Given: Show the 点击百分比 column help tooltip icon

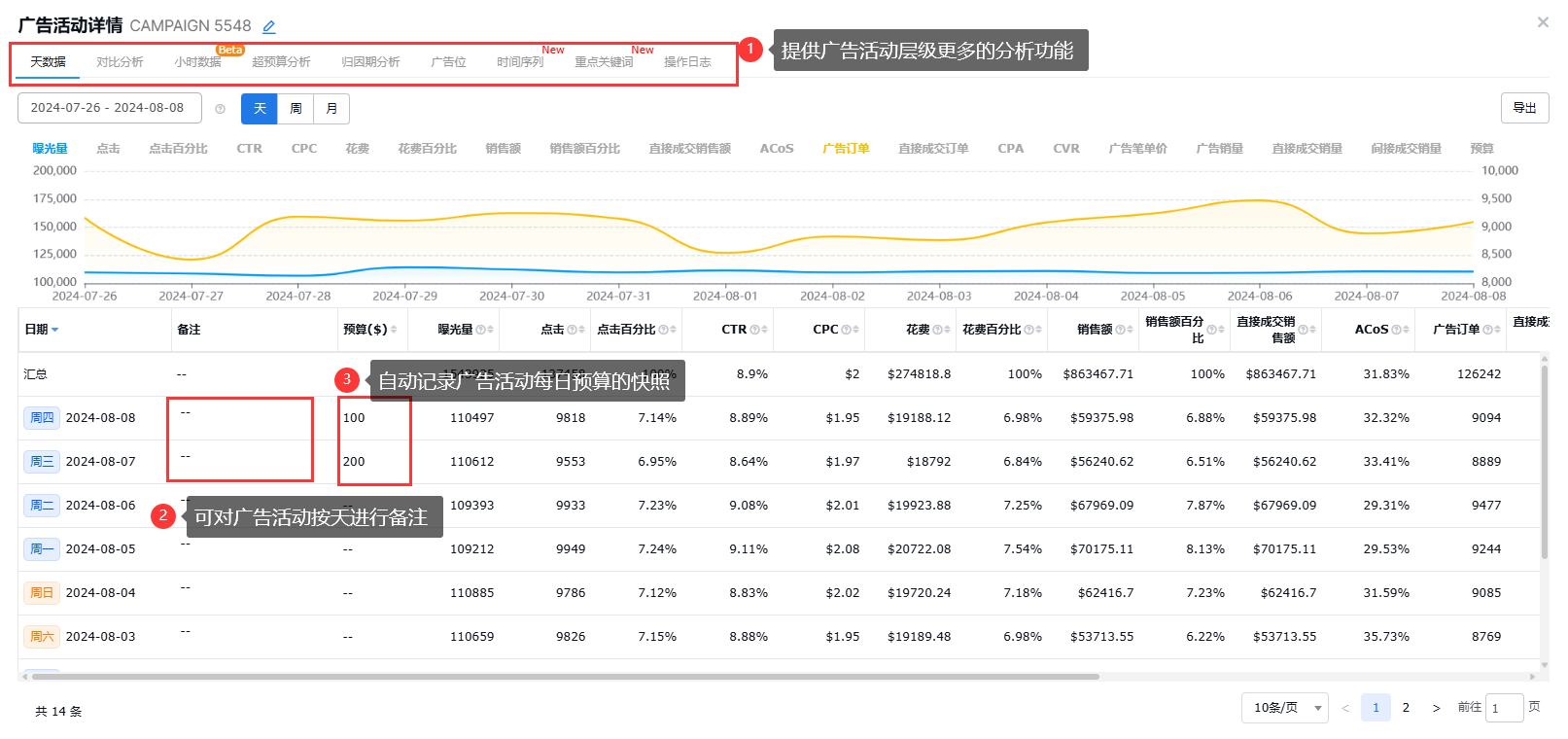Looking at the screenshot, I should pyautogui.click(x=663, y=330).
